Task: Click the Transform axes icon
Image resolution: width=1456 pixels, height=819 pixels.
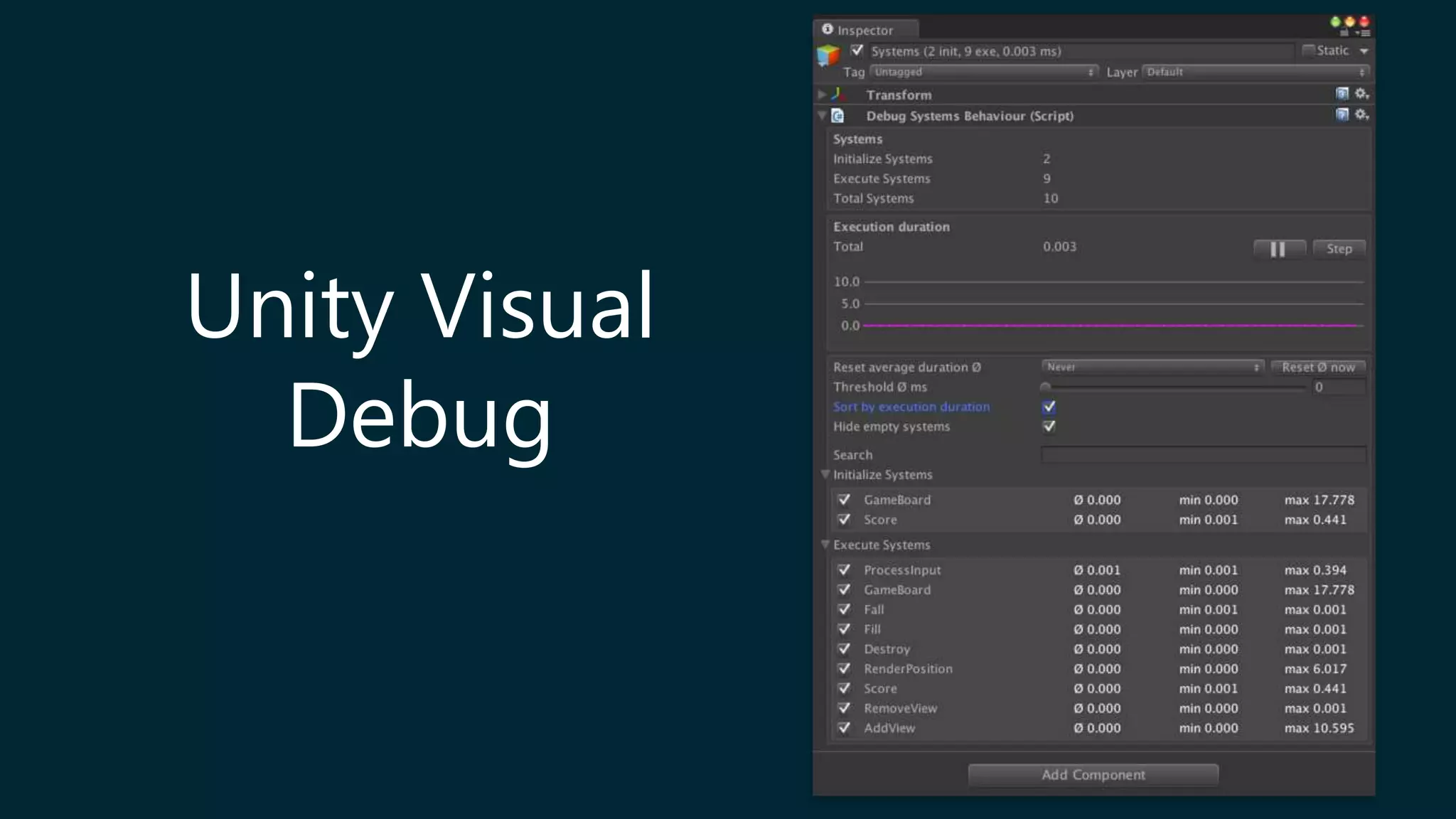Action: (x=838, y=94)
